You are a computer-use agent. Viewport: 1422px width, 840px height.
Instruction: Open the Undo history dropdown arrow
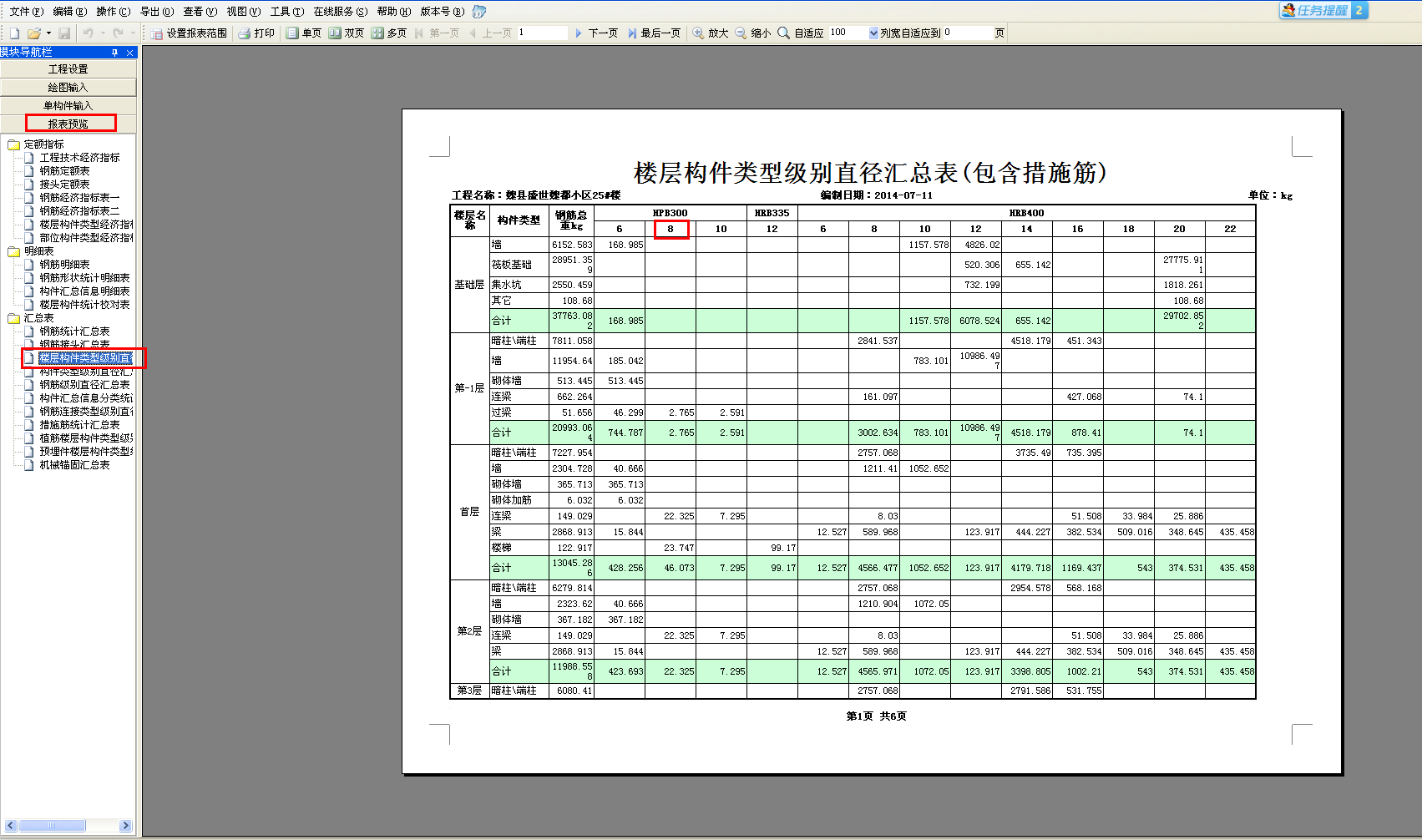tap(103, 33)
